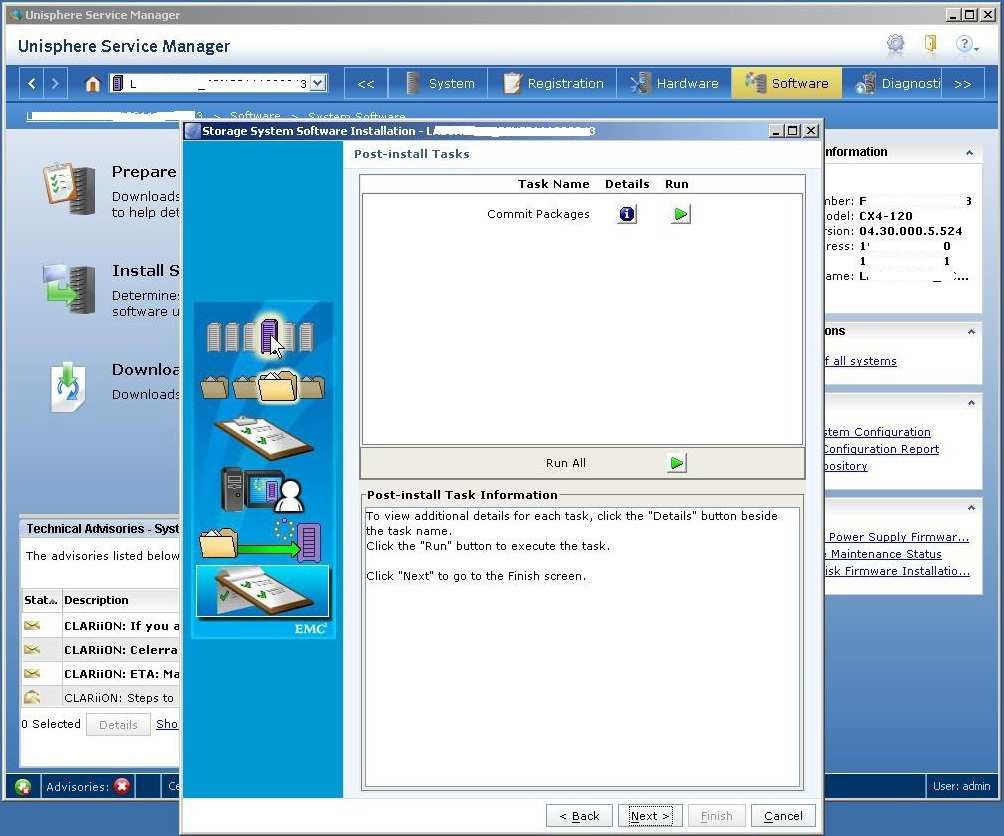Click the red Advisories error icon
1004x836 pixels.
coord(122,785)
